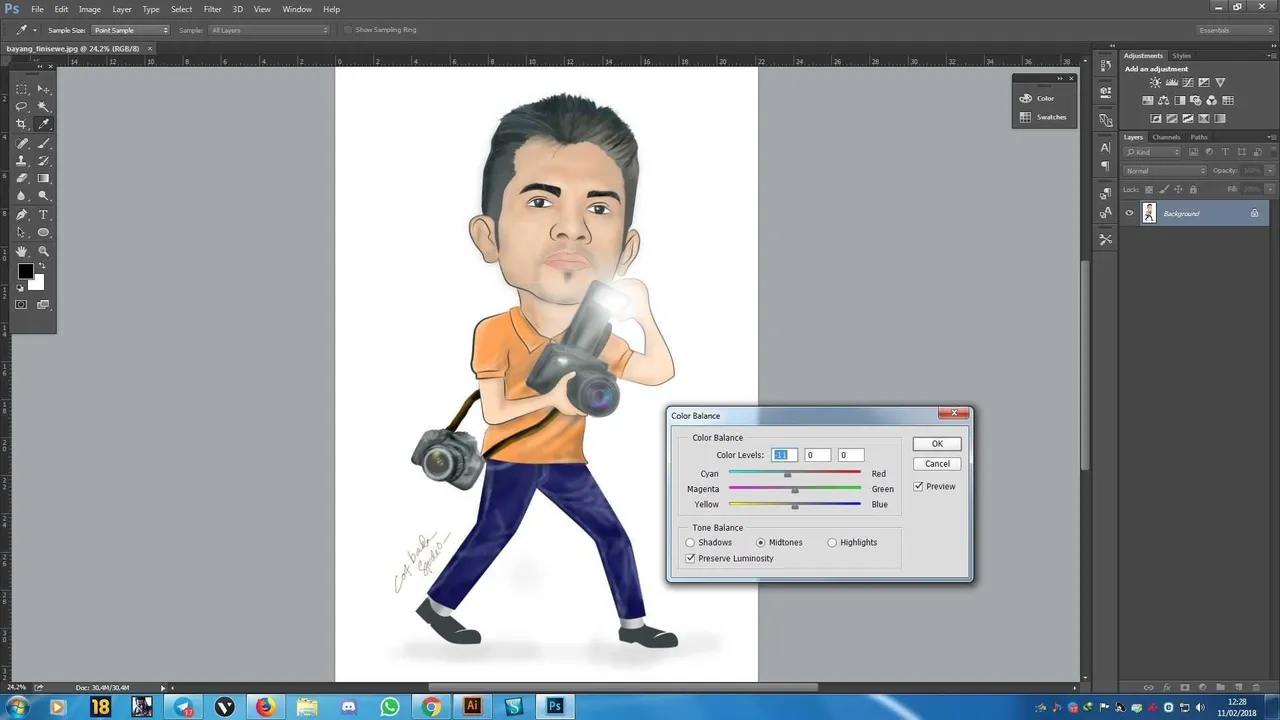Switch to the Paths tab
Viewport: 1280px width, 720px height.
click(1199, 137)
